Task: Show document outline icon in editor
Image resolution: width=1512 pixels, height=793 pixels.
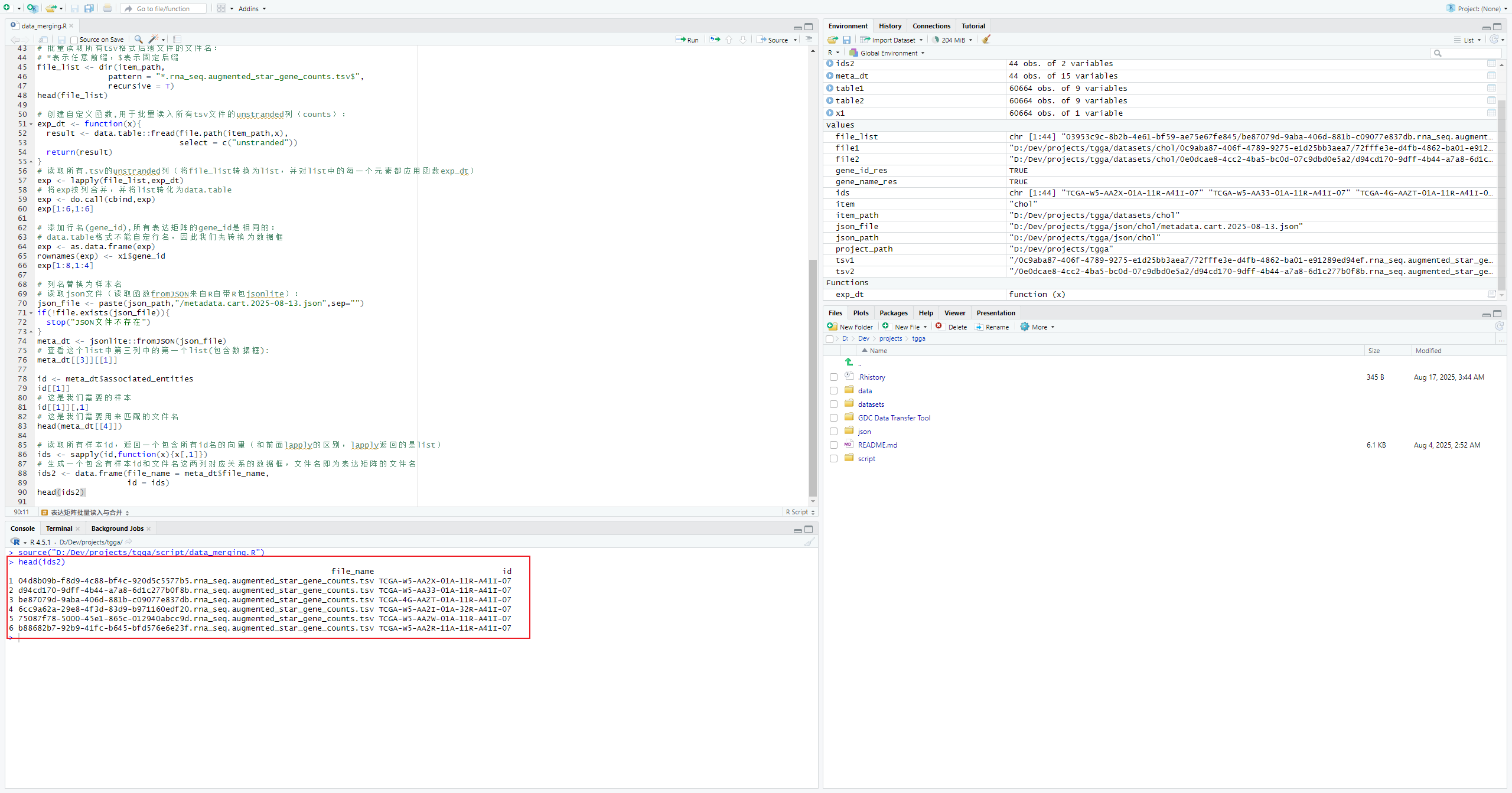Action: (x=809, y=40)
